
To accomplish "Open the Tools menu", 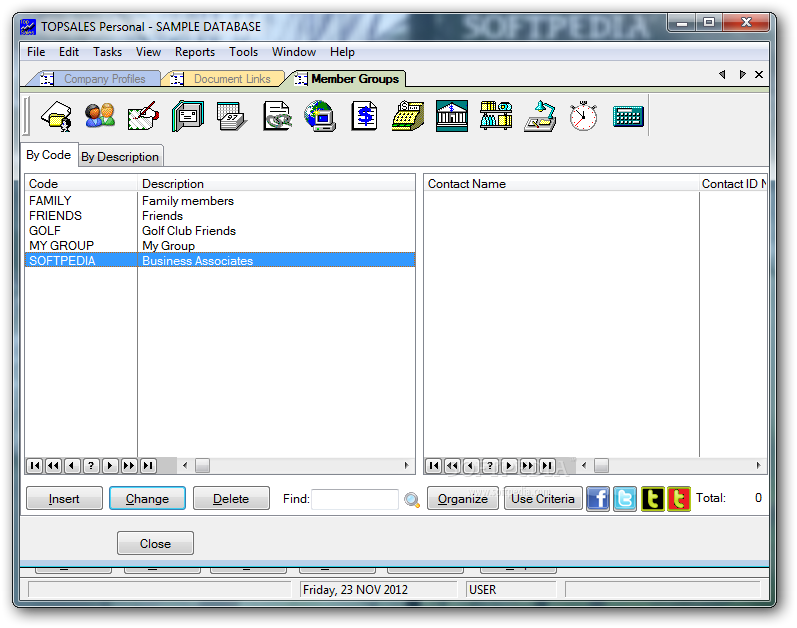I will 243,52.
